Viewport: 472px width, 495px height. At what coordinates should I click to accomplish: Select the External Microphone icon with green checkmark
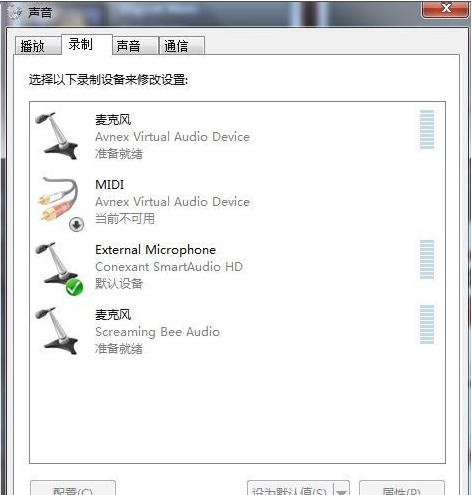[x=58, y=267]
